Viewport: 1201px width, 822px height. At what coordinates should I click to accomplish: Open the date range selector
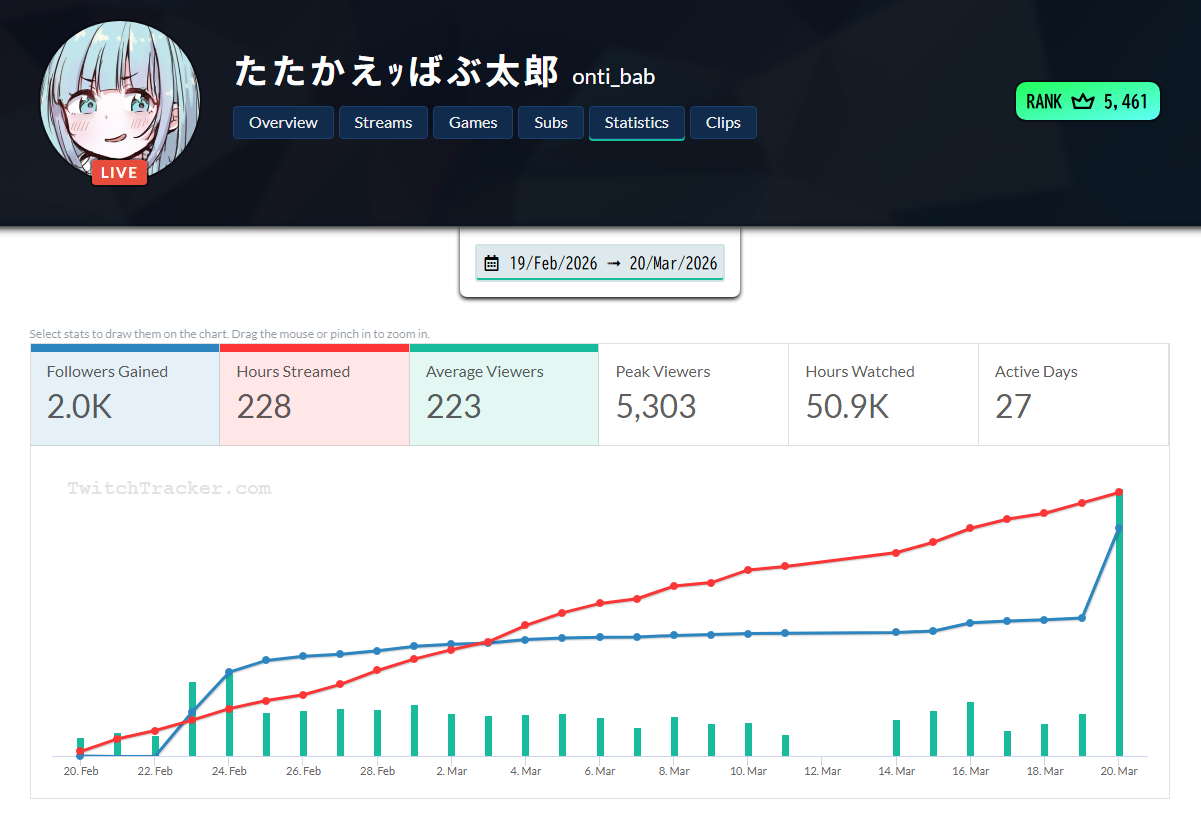click(600, 264)
